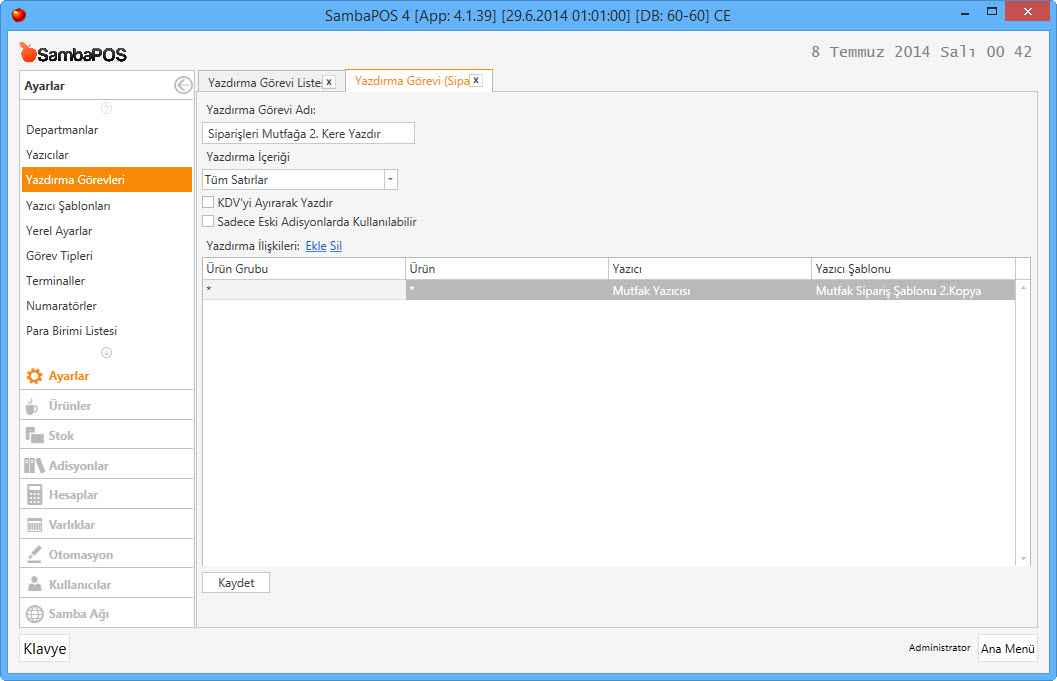Collapse sidebar with back arrow icon
Image resolution: width=1057 pixels, height=681 pixels.
[182, 86]
